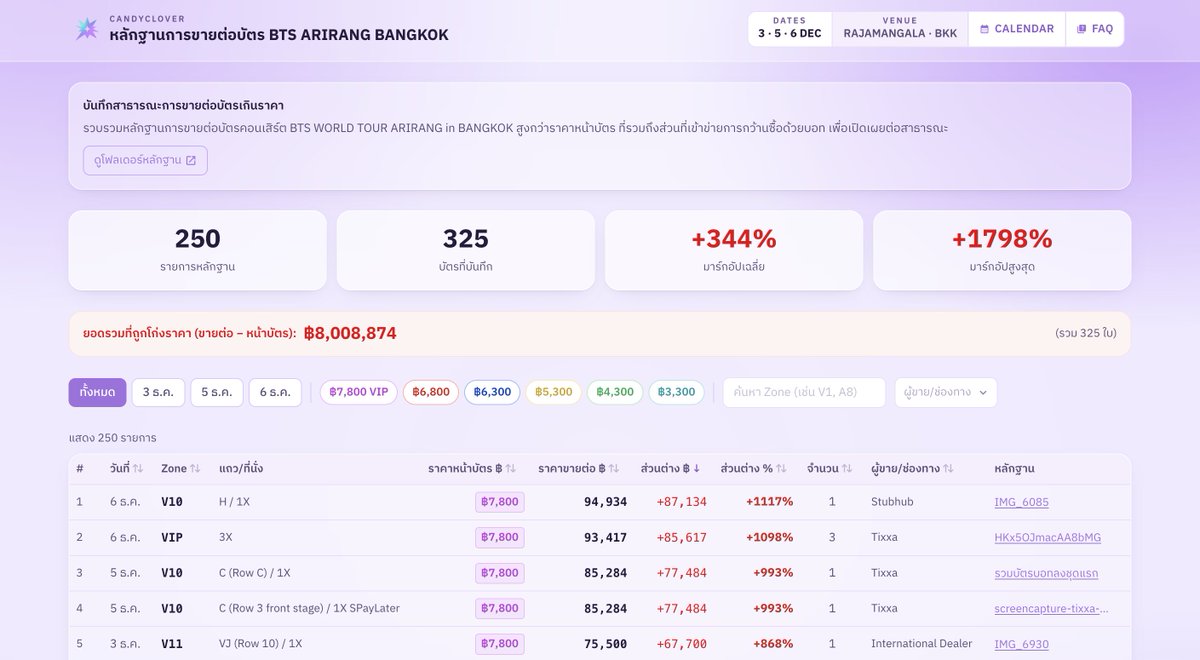Click ฿7,800 face price badge in VIP row
This screenshot has width=1200, height=660.
coord(500,537)
